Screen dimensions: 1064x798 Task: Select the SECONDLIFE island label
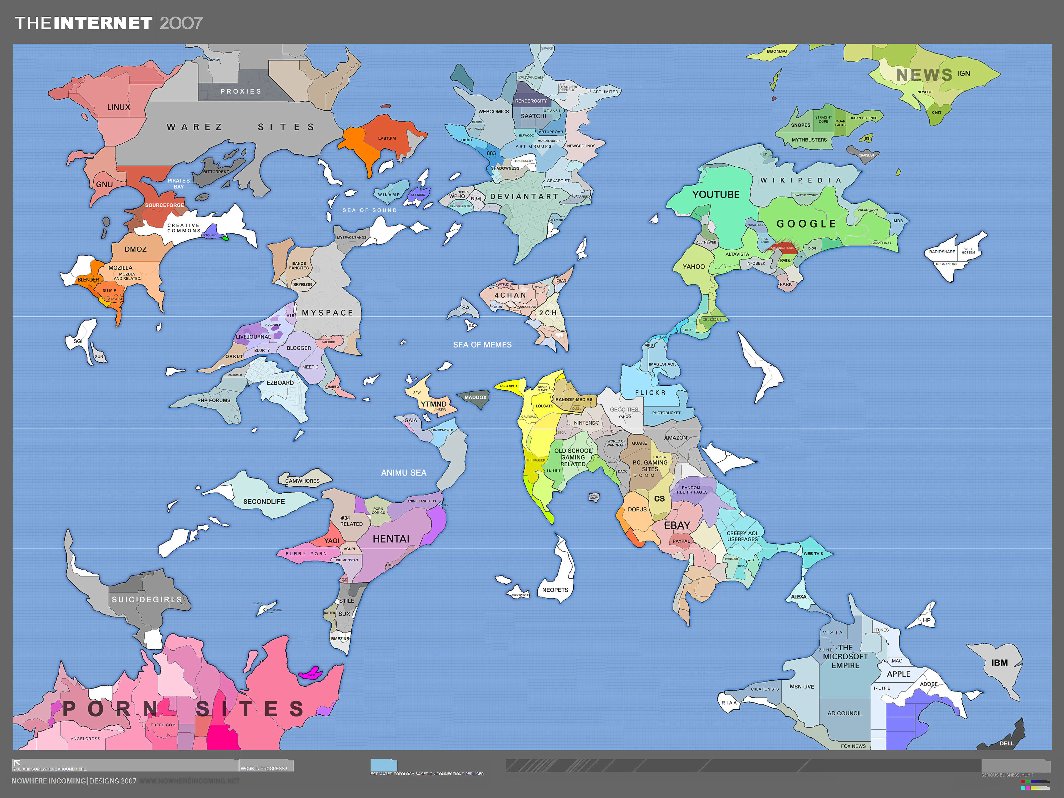264,501
